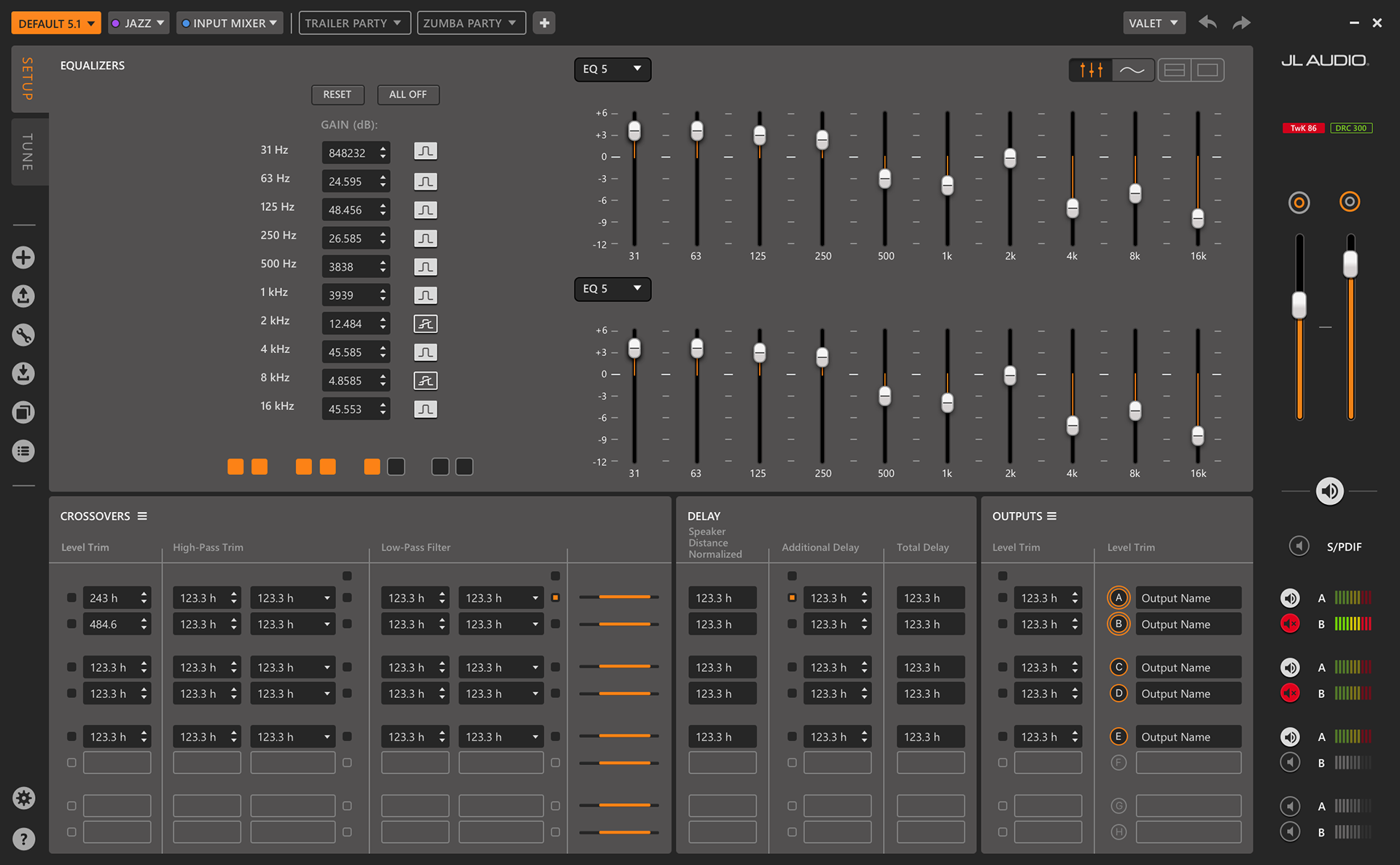
Task: Open the VALET dropdown
Action: point(1154,23)
